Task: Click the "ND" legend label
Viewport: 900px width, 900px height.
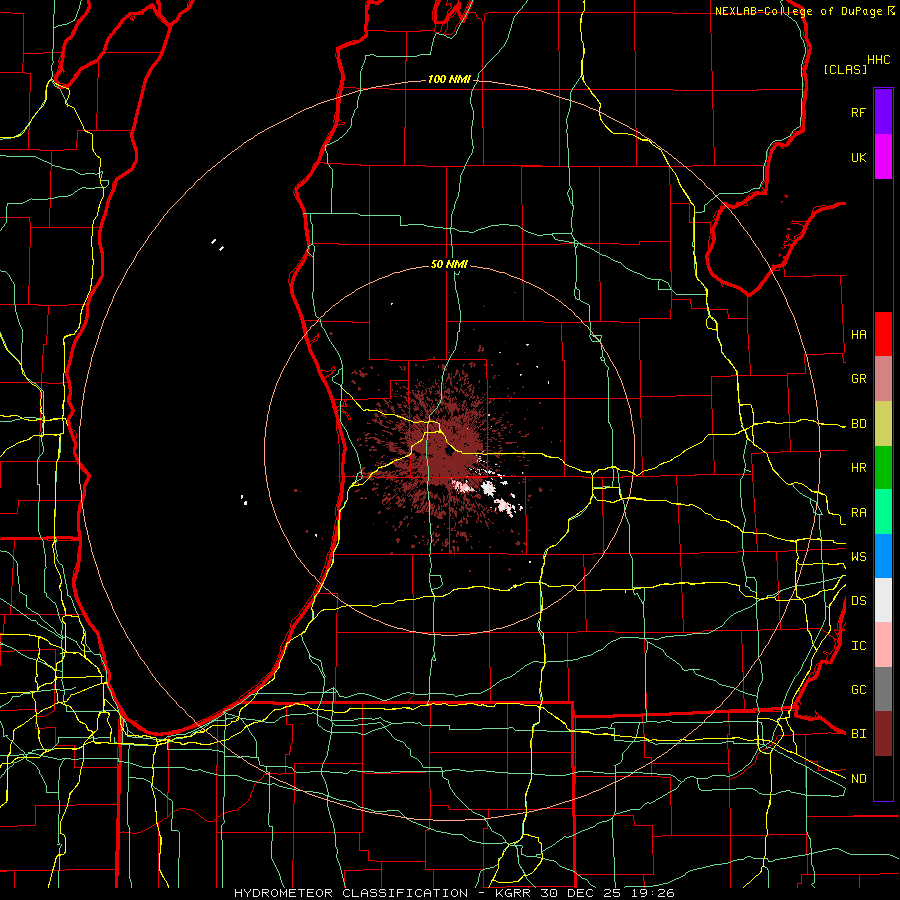Action: coord(858,779)
